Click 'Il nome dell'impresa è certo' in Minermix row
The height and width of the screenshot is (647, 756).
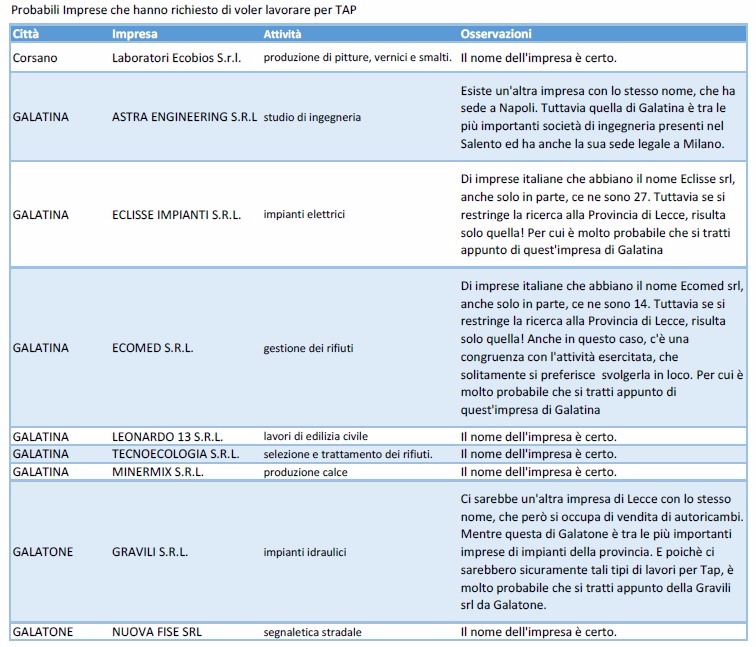point(539,472)
